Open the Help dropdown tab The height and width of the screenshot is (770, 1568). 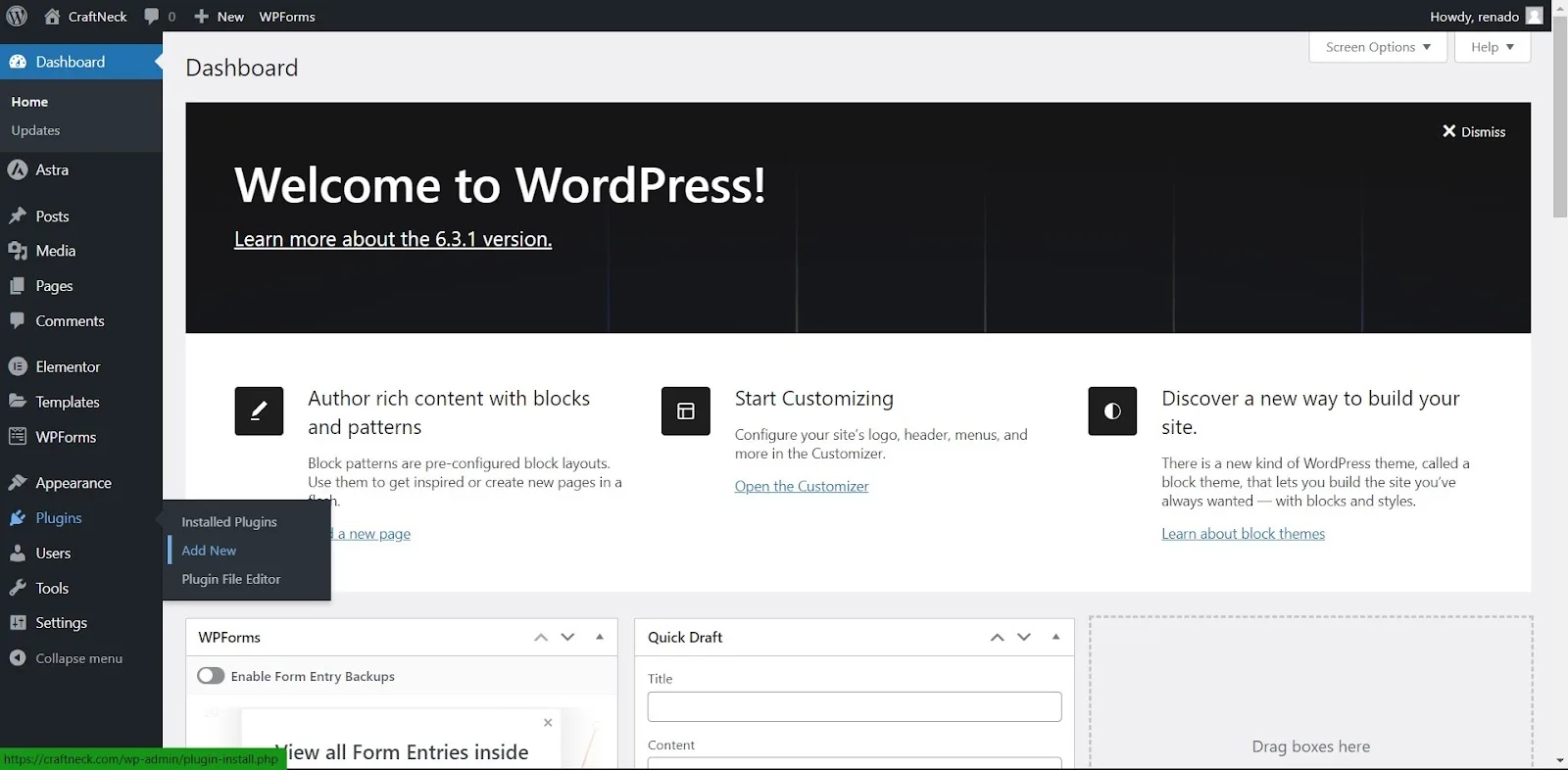pos(1493,47)
